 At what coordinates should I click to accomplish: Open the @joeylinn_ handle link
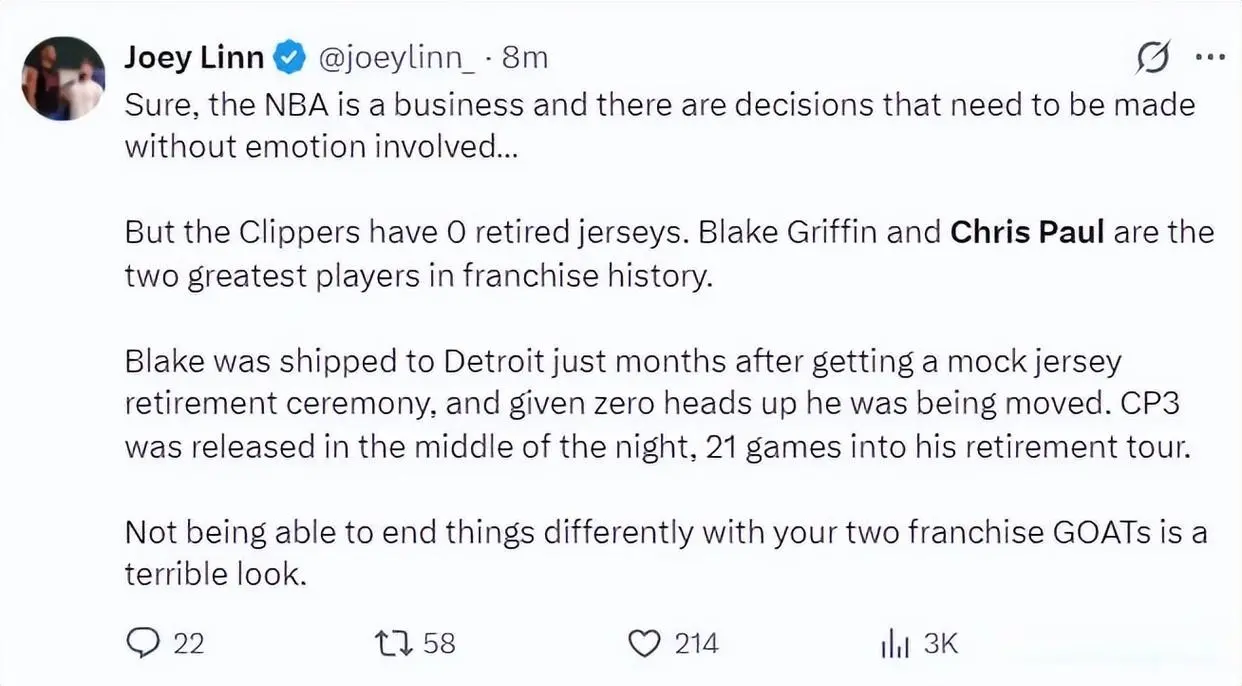coord(397,58)
